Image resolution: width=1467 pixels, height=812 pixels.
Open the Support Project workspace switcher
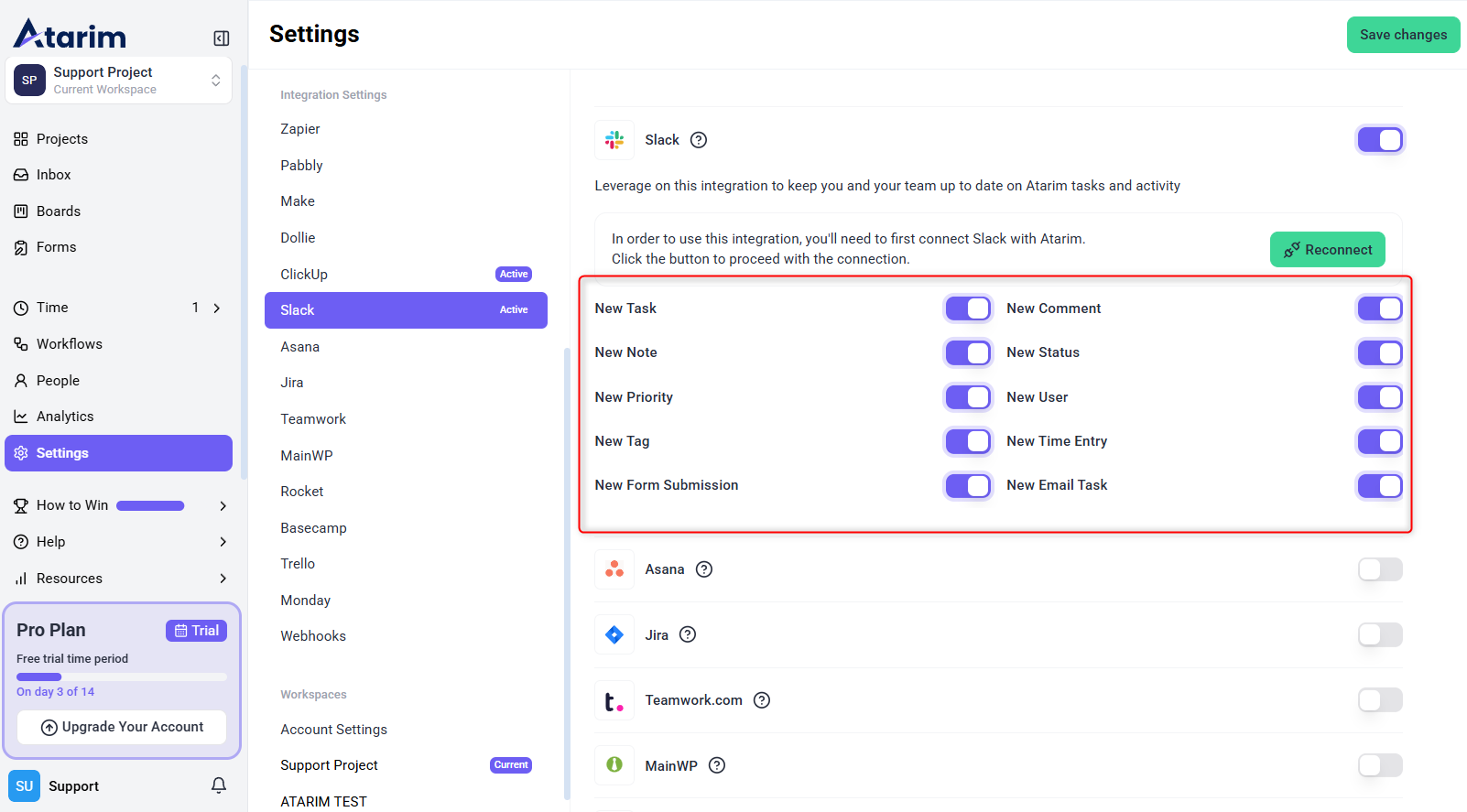click(119, 81)
